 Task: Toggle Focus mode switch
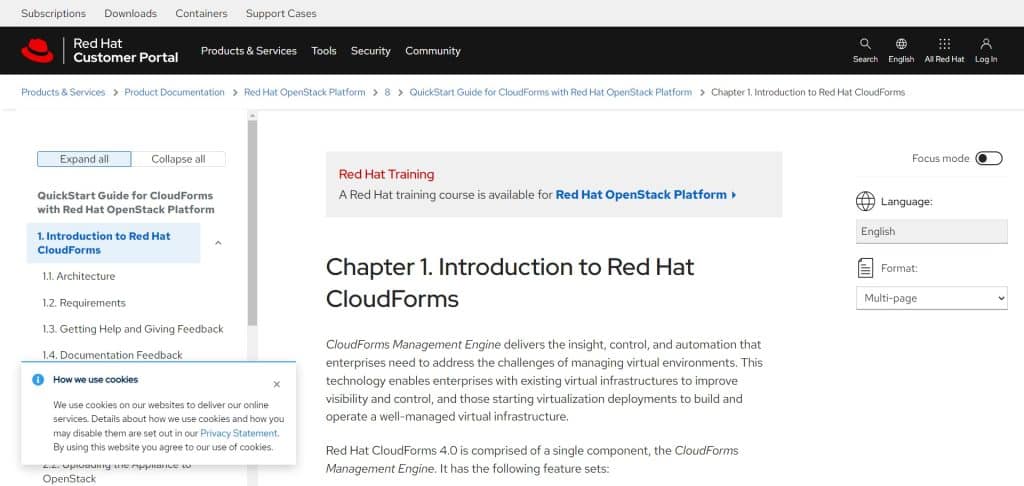coord(989,159)
